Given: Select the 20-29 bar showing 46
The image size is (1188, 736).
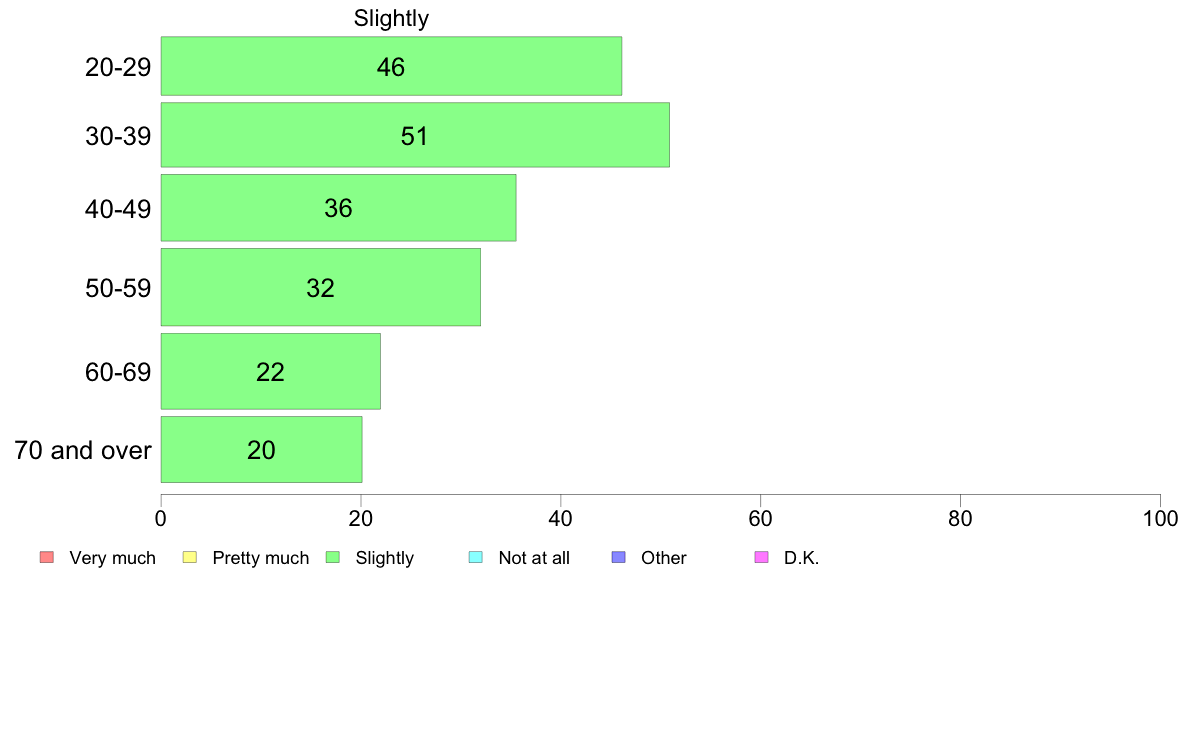Looking at the screenshot, I should point(391,66).
